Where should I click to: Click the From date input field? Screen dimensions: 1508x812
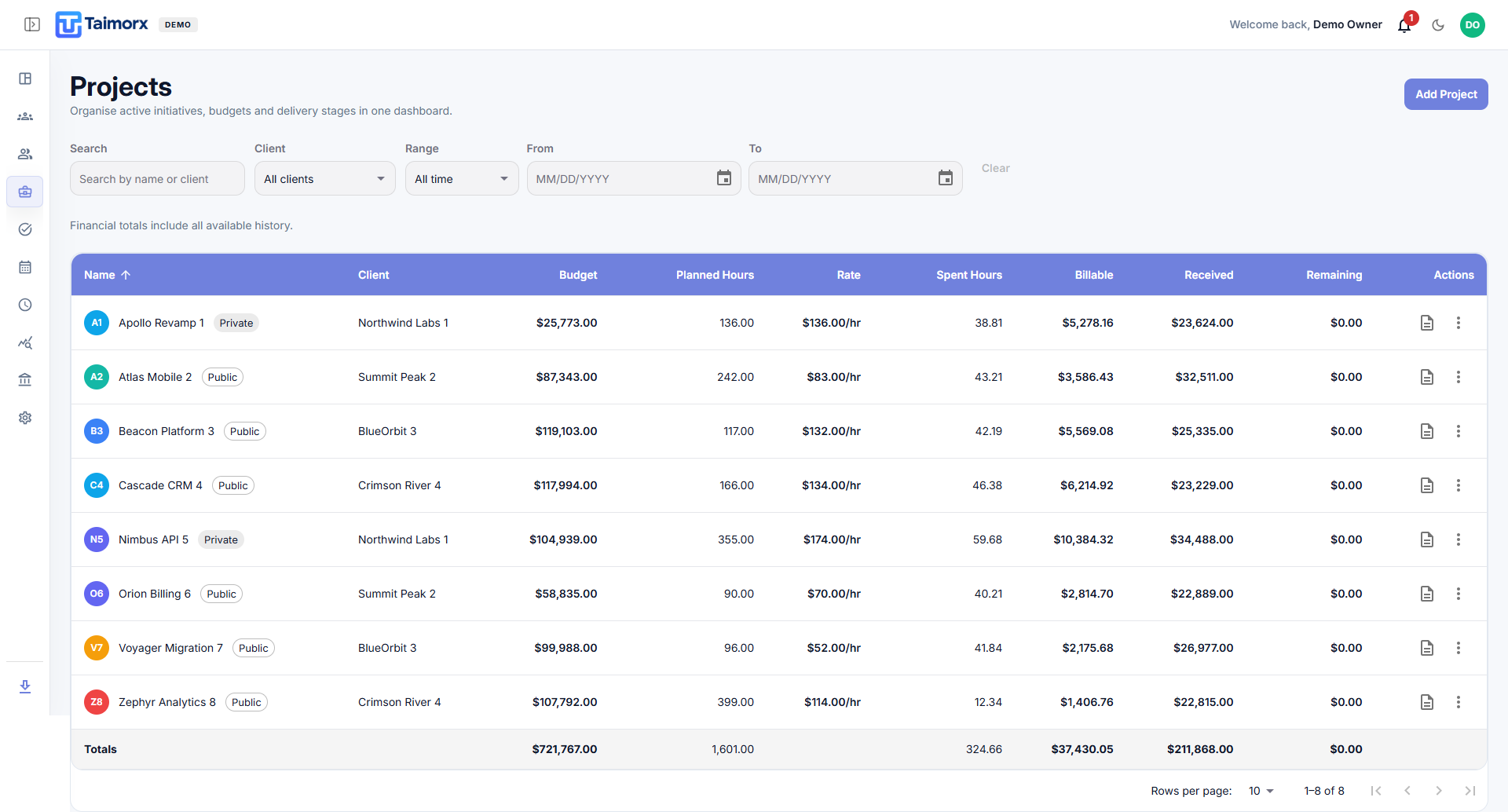(620, 179)
